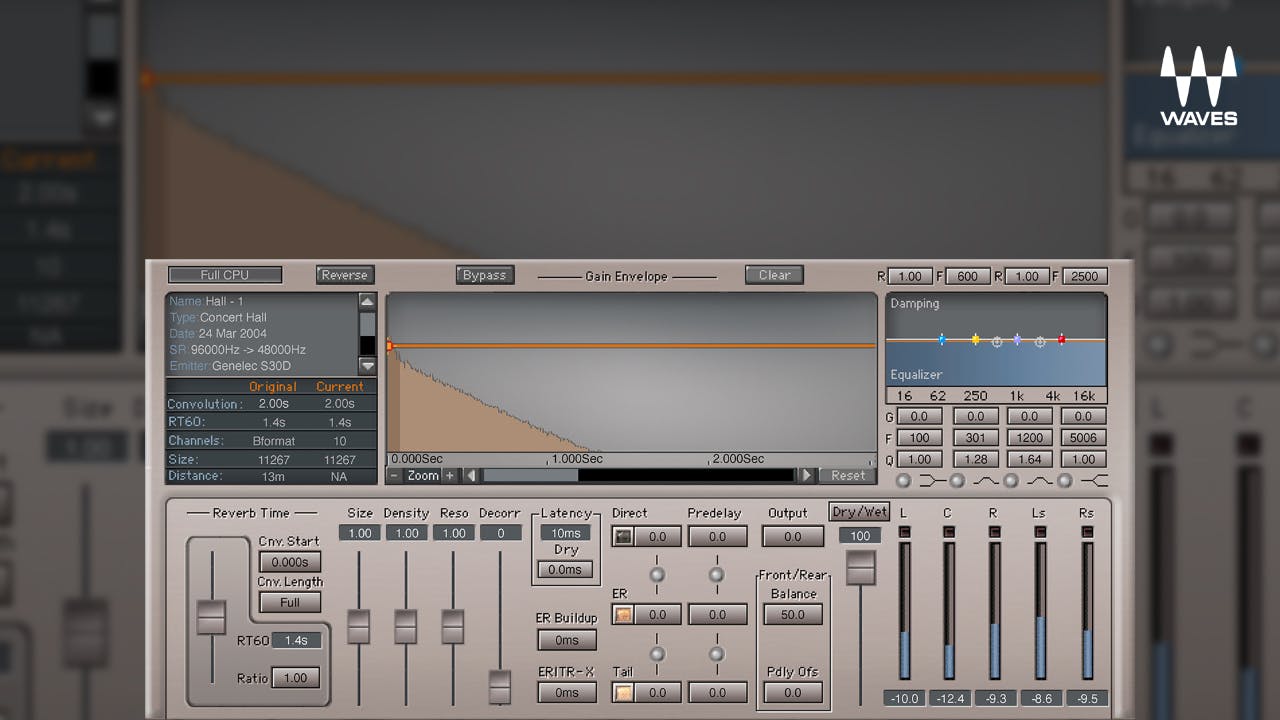
Task: Toggle the ER speaker icon
Action: coord(623,614)
